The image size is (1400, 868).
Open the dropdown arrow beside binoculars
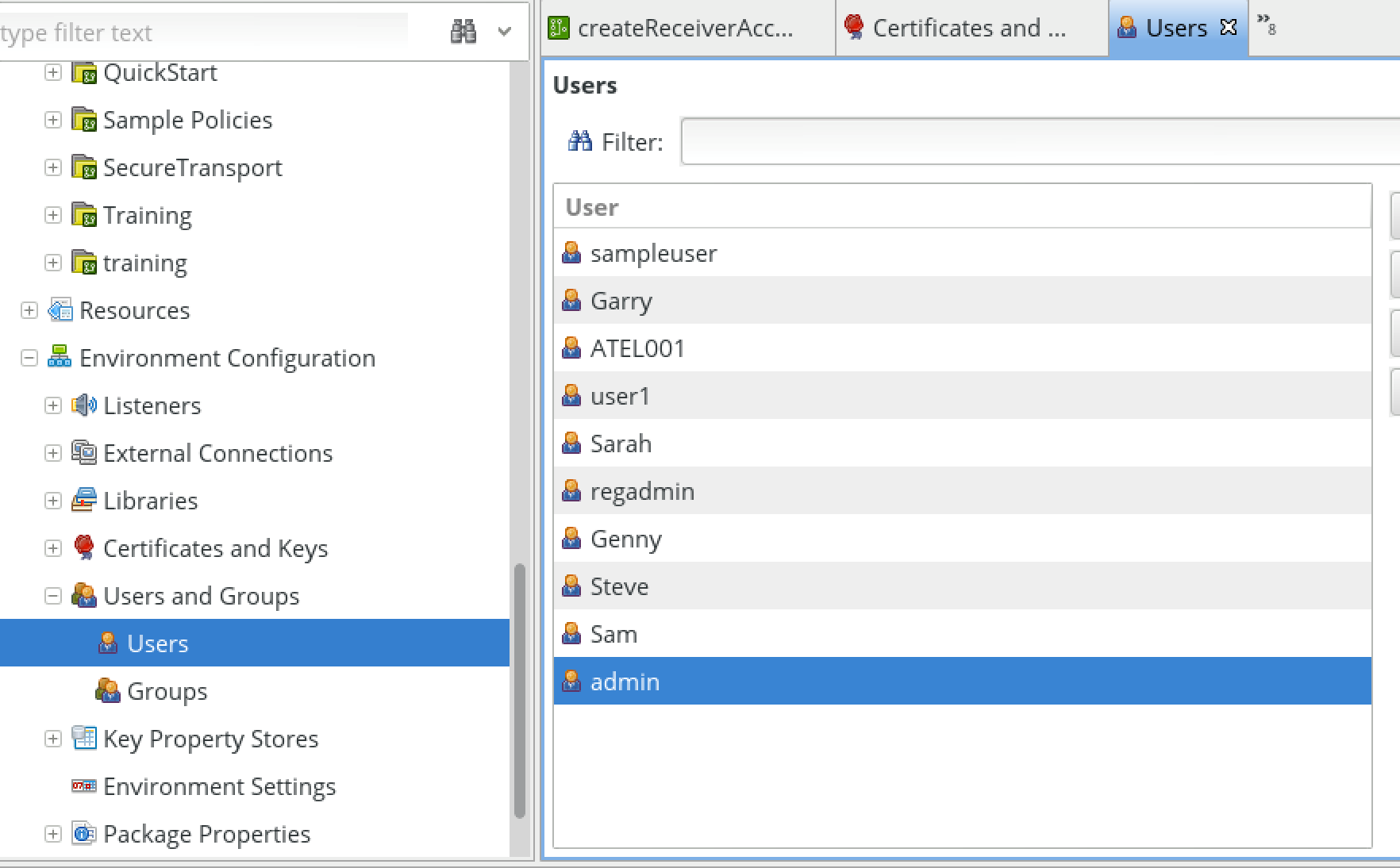click(x=505, y=32)
